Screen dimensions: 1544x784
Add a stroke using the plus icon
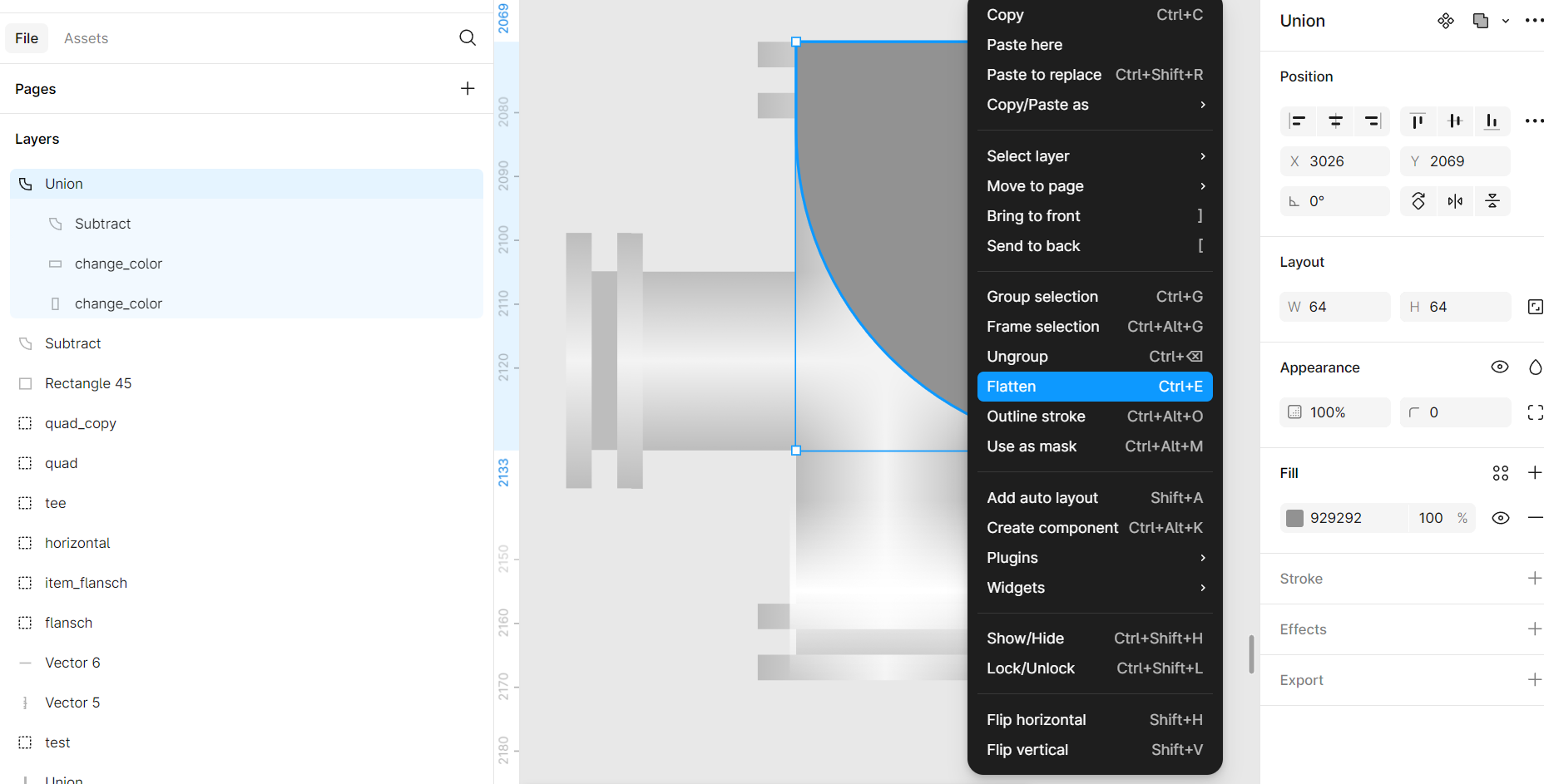click(x=1534, y=579)
